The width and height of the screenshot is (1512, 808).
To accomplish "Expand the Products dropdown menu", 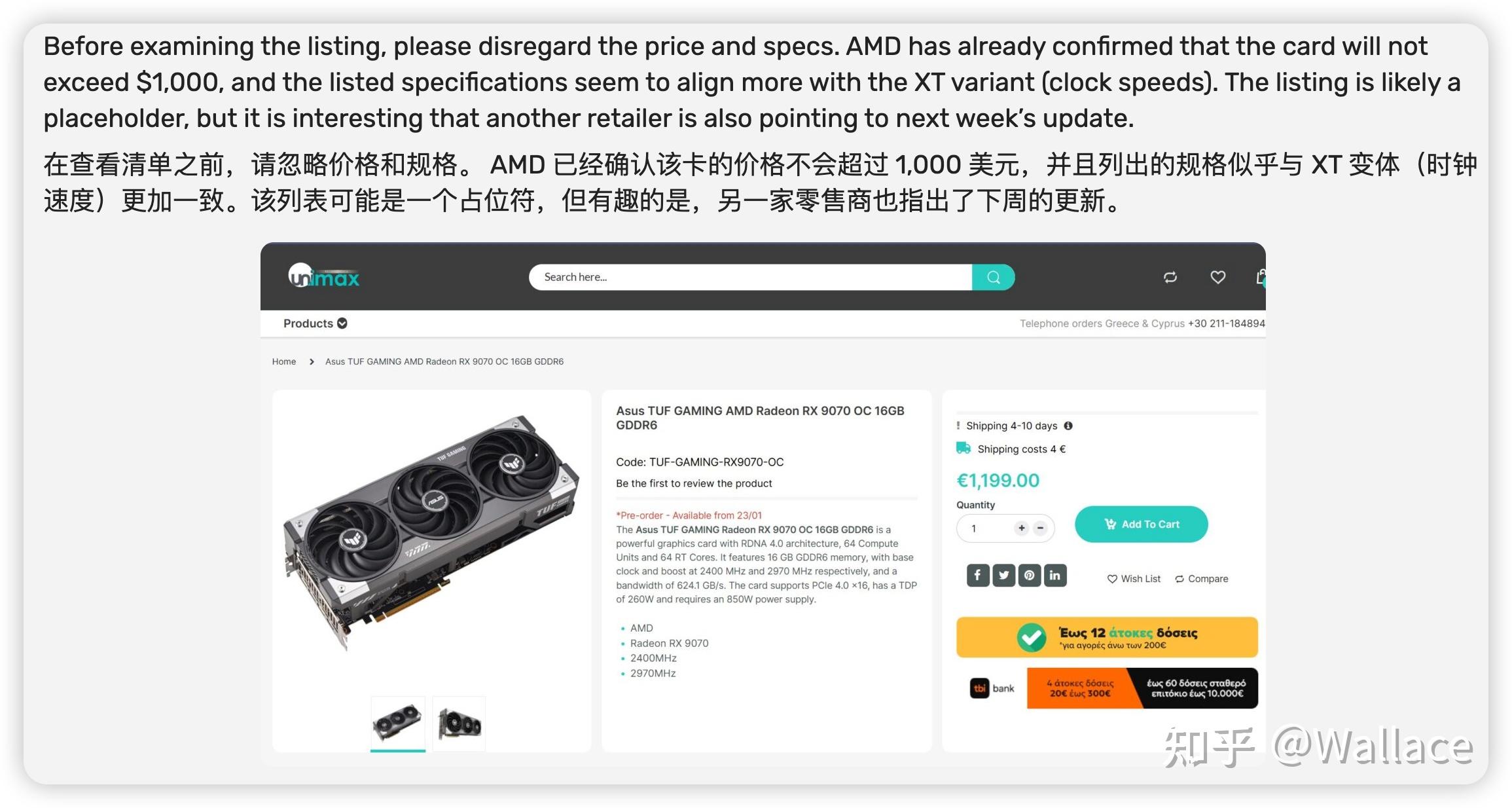I will (x=315, y=323).
